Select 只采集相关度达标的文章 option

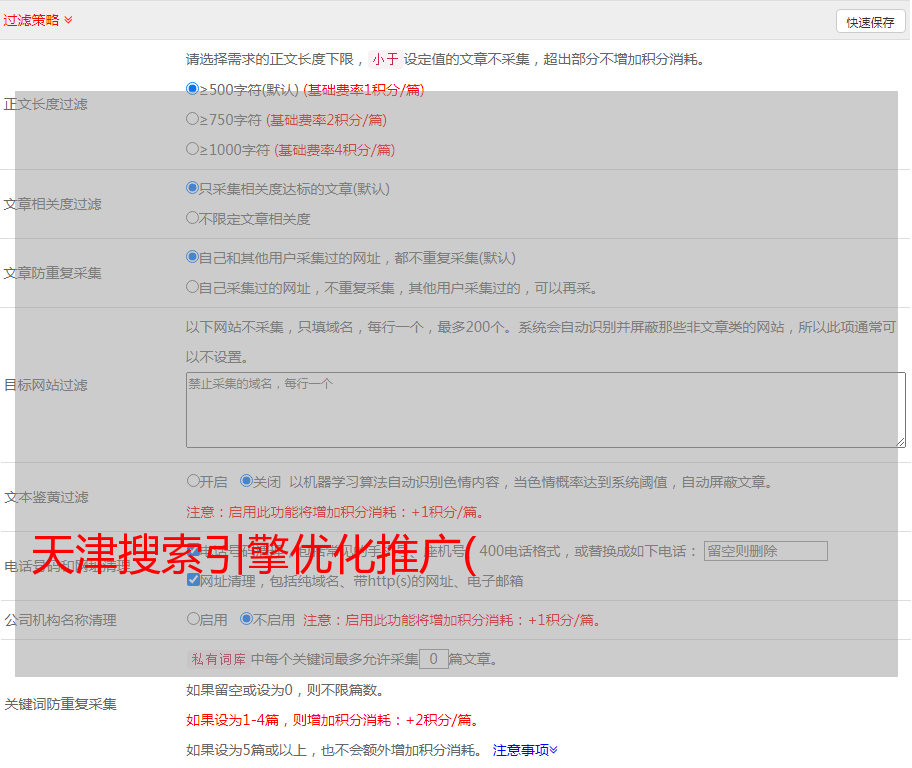(x=193, y=187)
